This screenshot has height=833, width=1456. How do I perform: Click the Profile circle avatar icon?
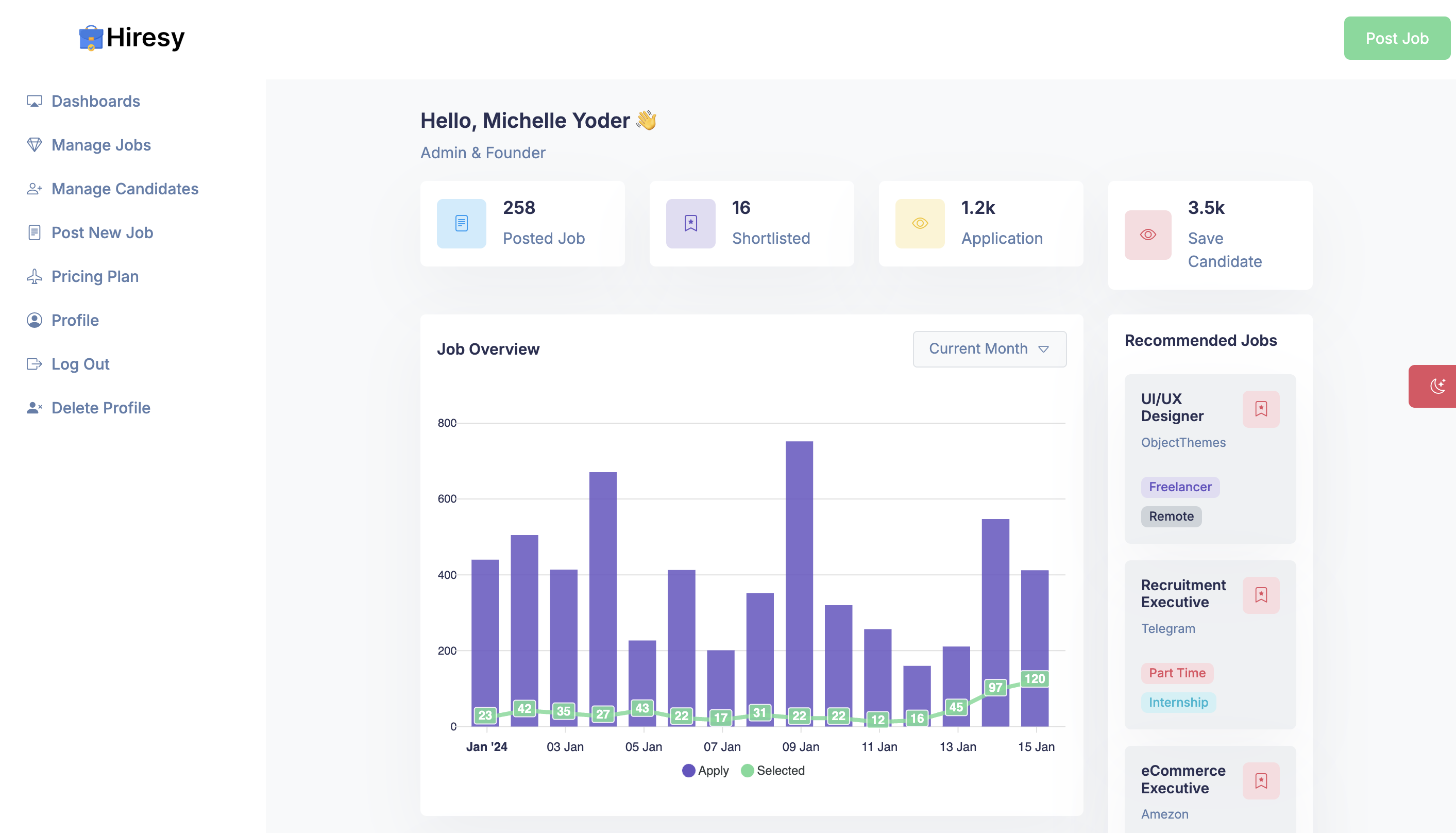[x=35, y=321]
